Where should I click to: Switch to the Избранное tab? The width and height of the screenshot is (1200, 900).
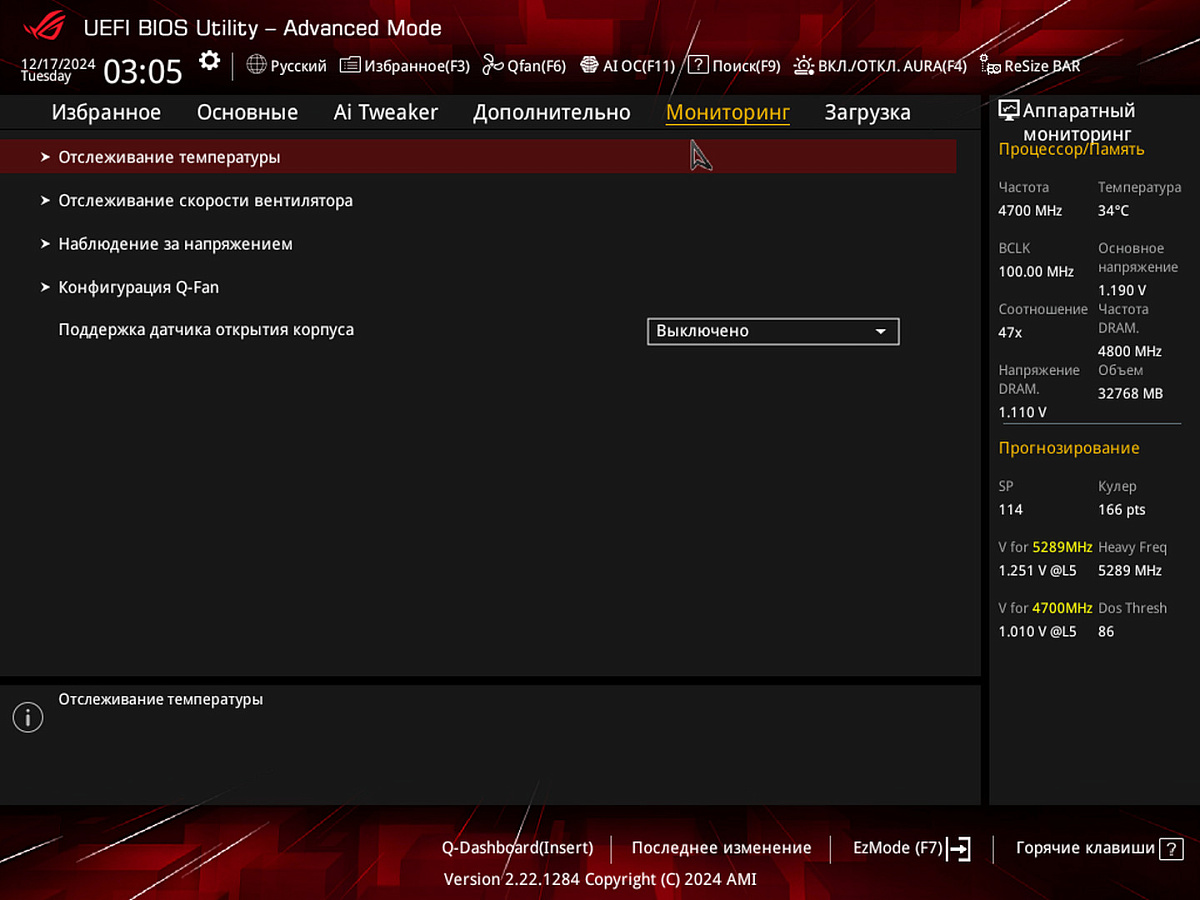point(106,113)
